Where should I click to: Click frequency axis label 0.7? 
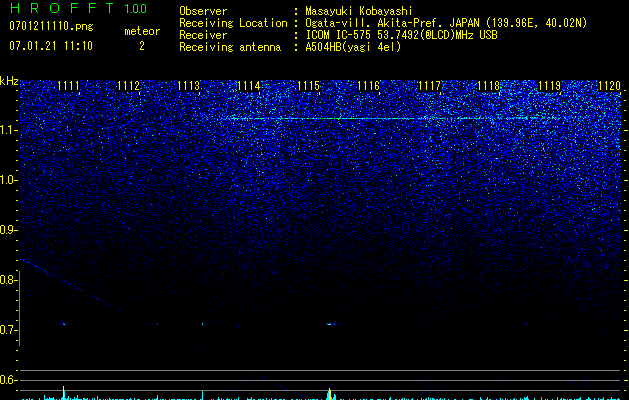[8, 330]
